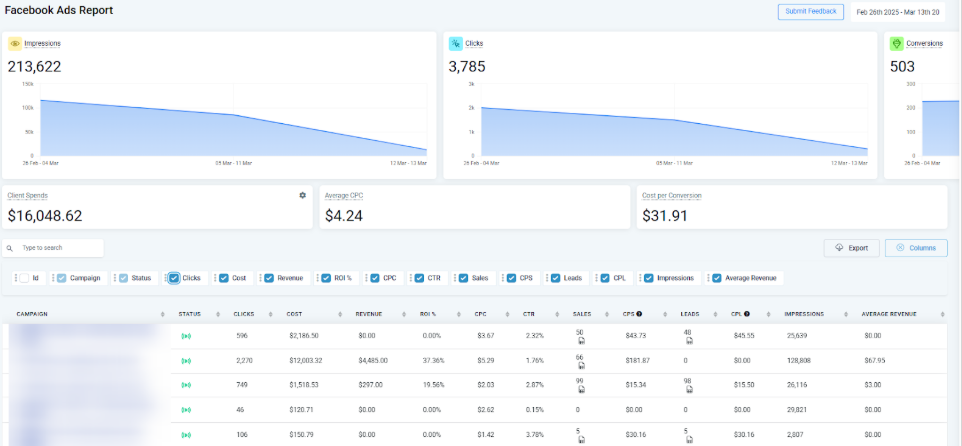Click the Export button
The width and height of the screenshot is (962, 446).
click(851, 248)
